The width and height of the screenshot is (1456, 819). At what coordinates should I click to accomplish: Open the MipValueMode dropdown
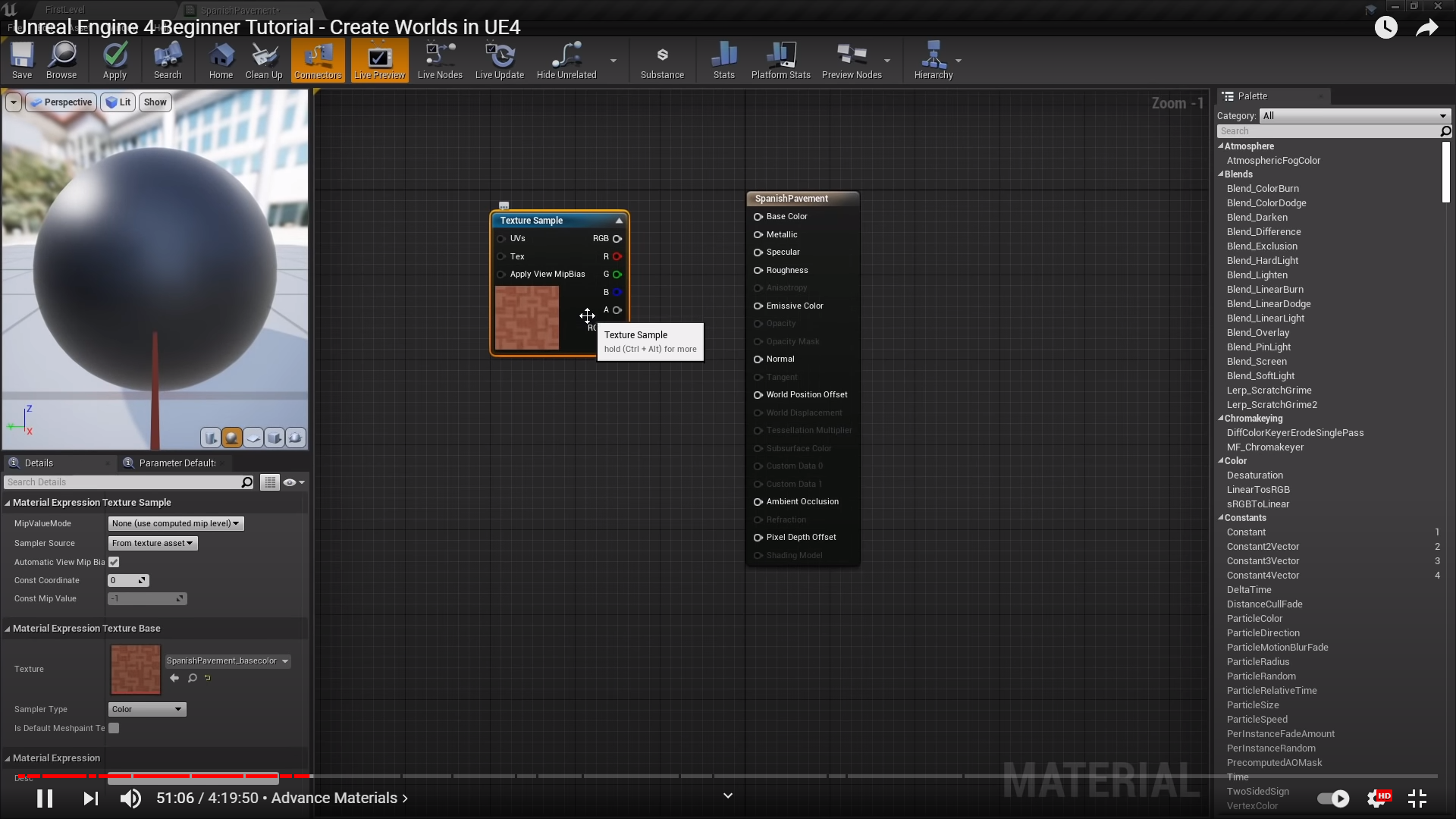(176, 523)
